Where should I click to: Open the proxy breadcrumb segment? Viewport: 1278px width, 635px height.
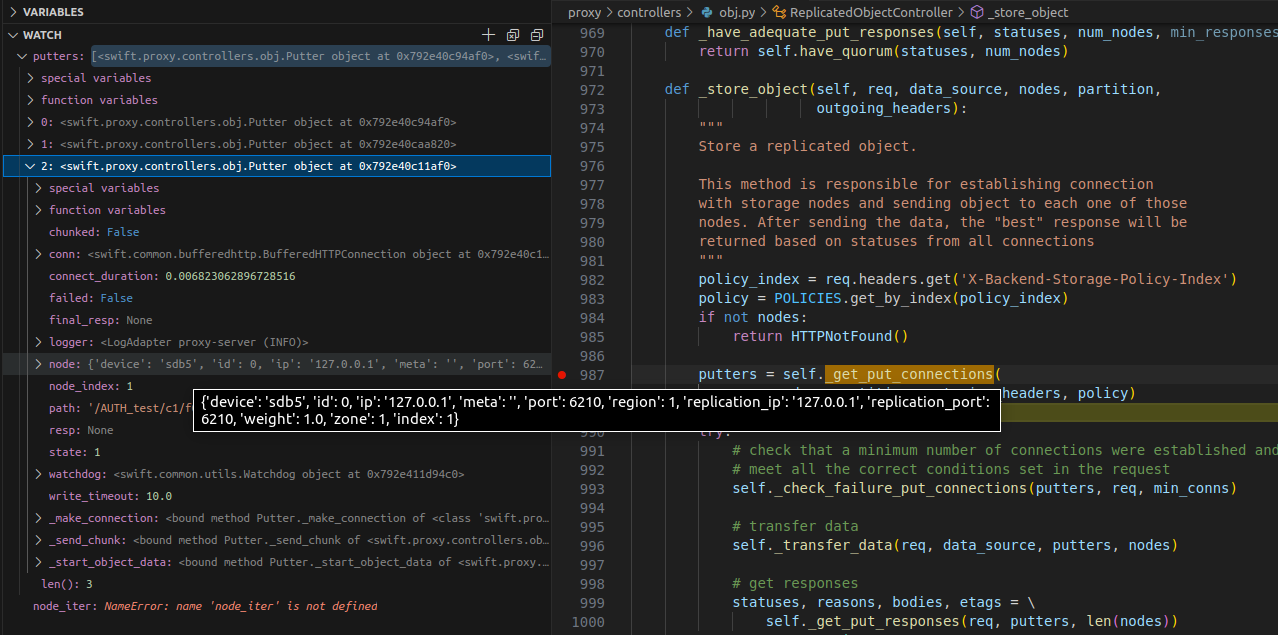pos(585,12)
